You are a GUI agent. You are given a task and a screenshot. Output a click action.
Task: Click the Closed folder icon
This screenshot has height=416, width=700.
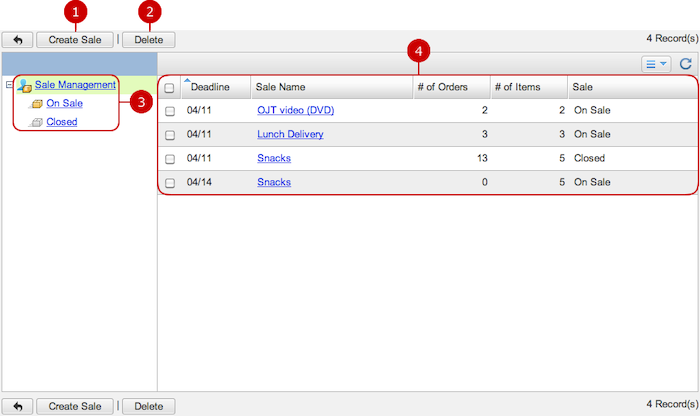pyautogui.click(x=38, y=122)
